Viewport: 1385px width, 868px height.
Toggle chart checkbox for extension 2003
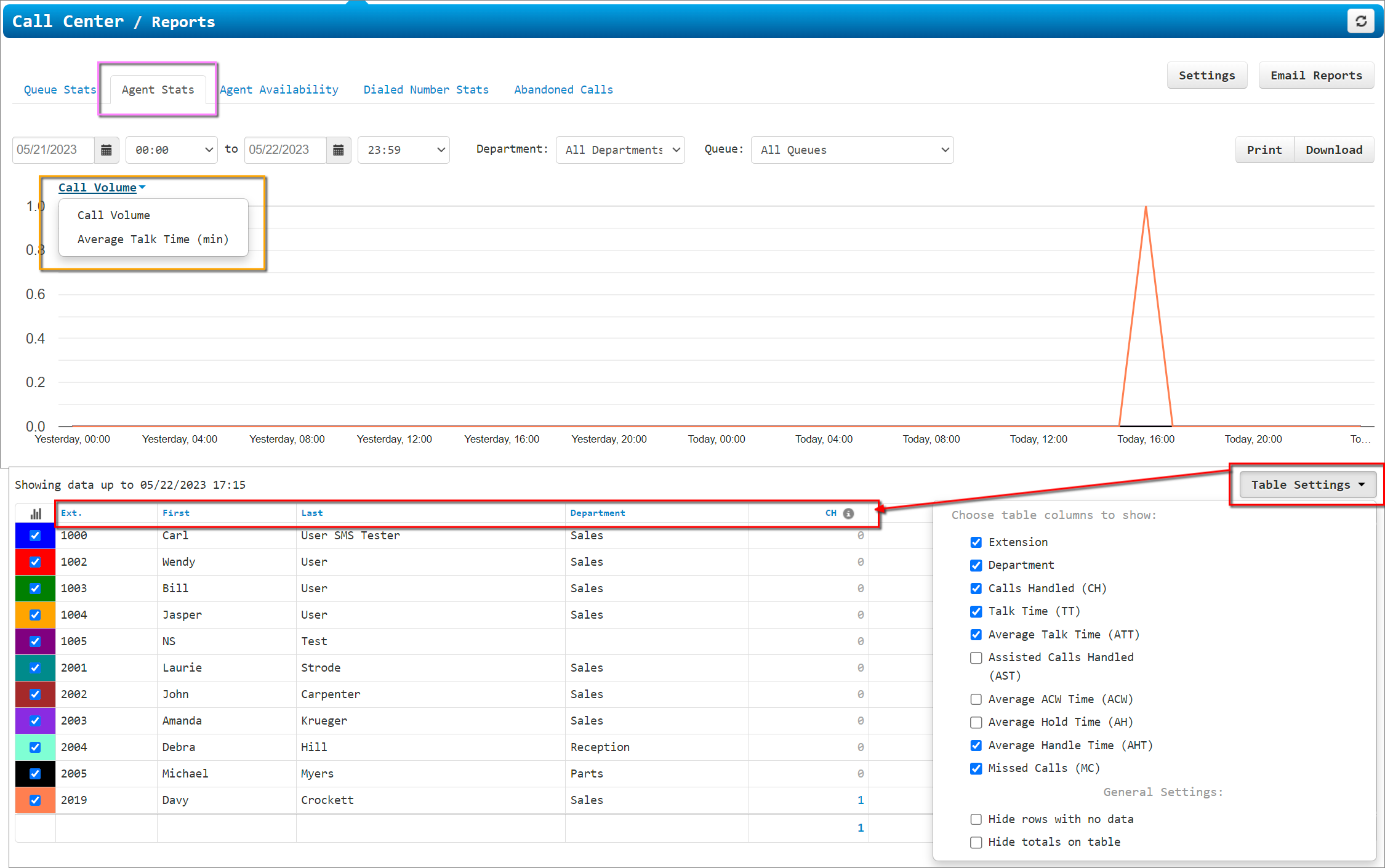[x=35, y=721]
